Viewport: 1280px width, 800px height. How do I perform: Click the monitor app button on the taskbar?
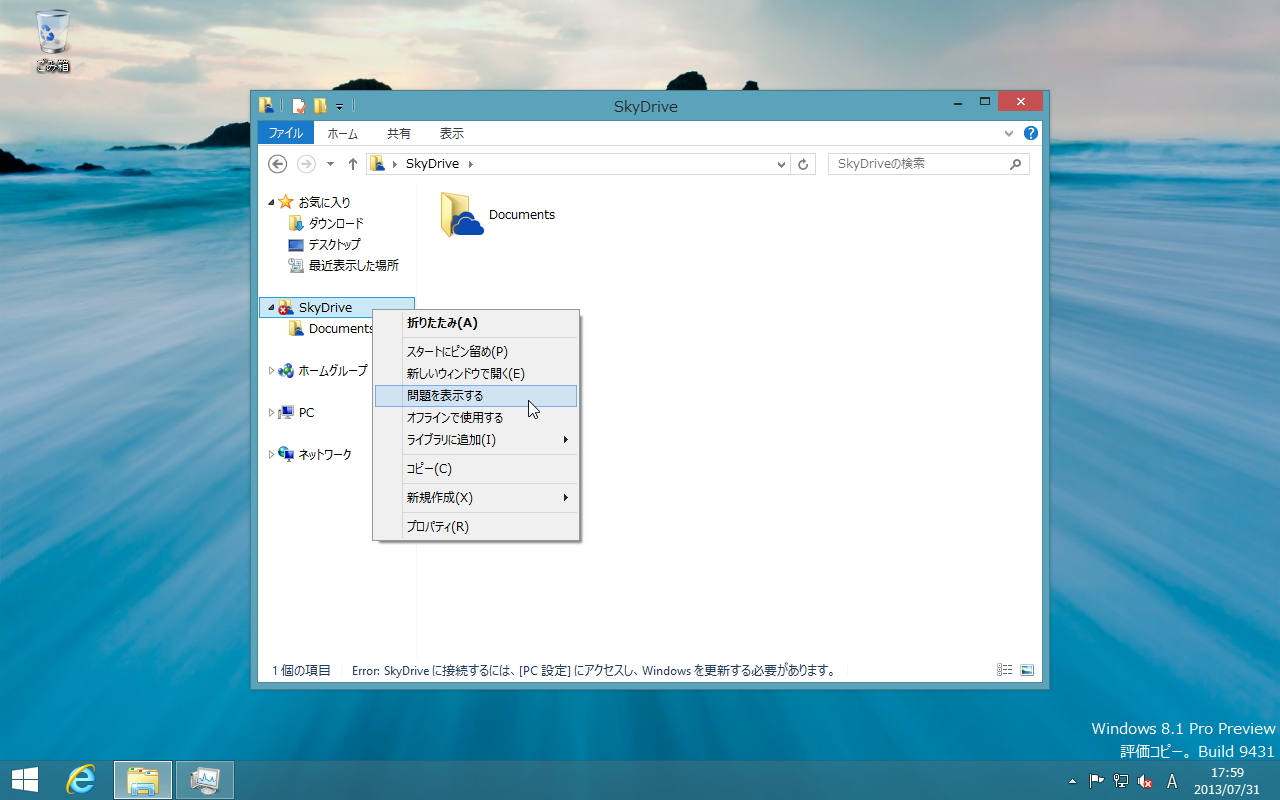[205, 780]
